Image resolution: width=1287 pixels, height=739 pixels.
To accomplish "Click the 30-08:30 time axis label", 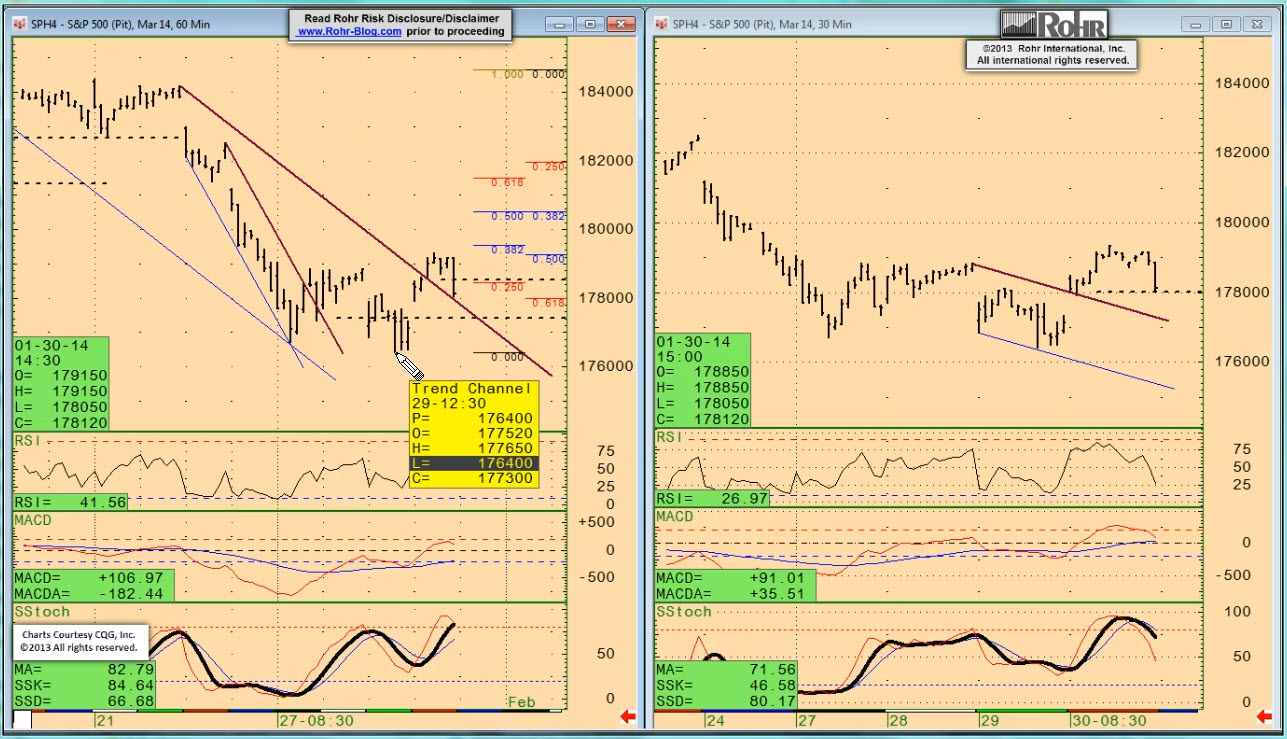I will (1110, 720).
